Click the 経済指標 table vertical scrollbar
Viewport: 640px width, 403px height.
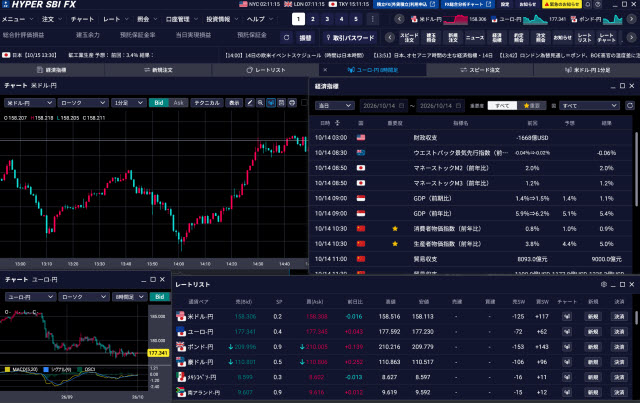click(x=636, y=169)
